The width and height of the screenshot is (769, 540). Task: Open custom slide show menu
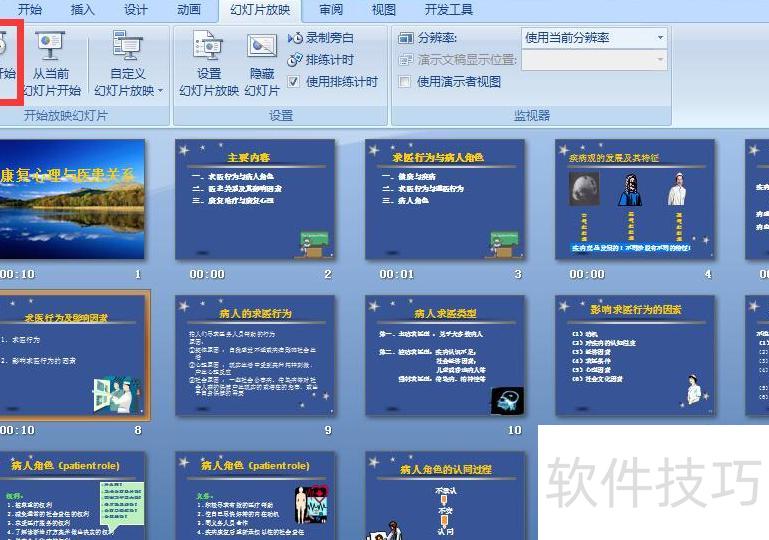click(x=129, y=72)
